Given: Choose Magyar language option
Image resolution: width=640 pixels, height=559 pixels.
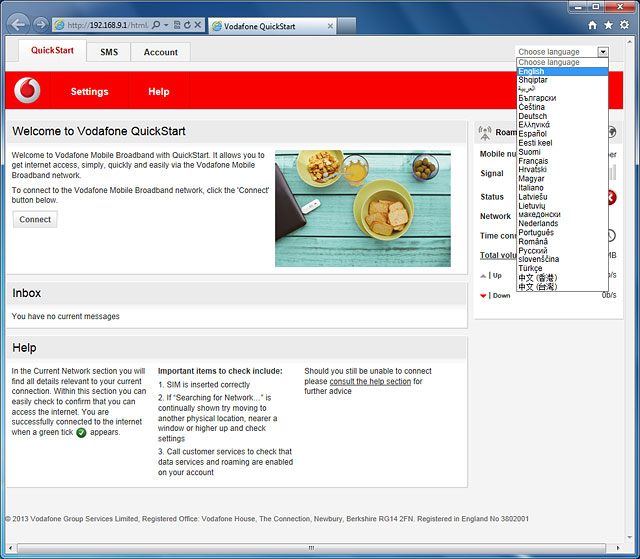Looking at the screenshot, I should pos(562,179).
